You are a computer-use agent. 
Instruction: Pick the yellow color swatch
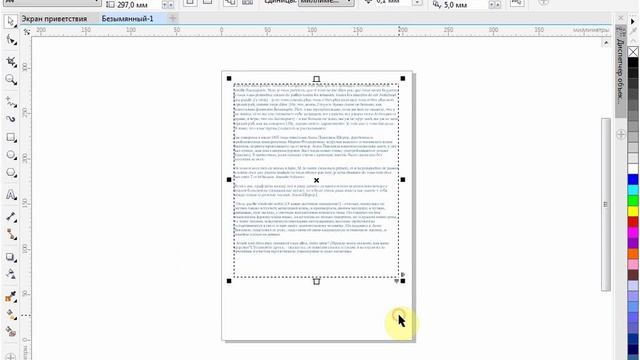tap(633, 211)
